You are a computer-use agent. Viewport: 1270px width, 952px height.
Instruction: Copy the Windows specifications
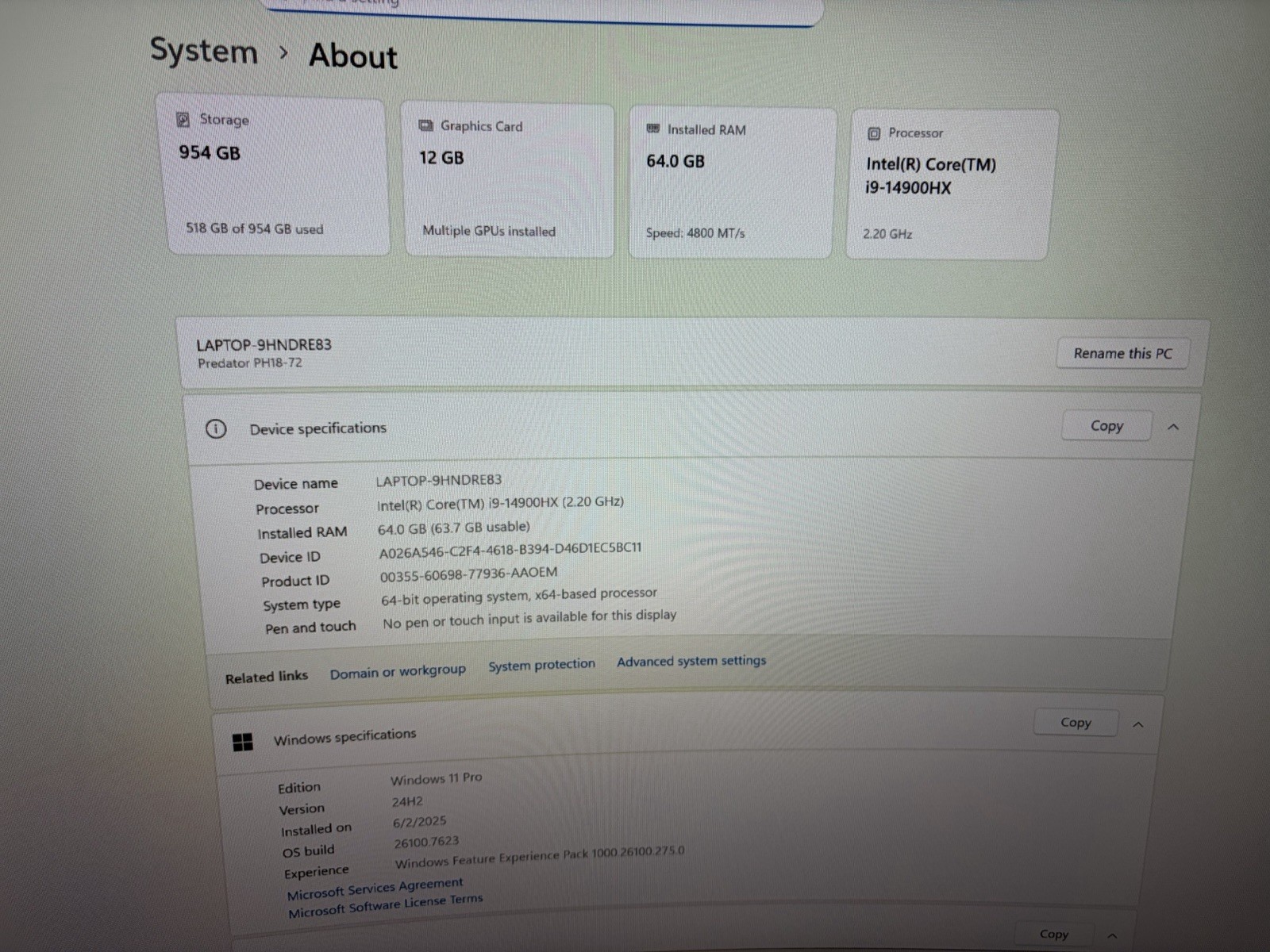[x=1076, y=723]
